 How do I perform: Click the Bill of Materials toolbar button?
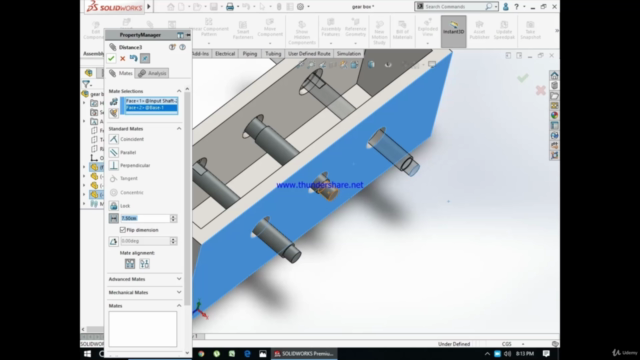pyautogui.click(x=402, y=30)
